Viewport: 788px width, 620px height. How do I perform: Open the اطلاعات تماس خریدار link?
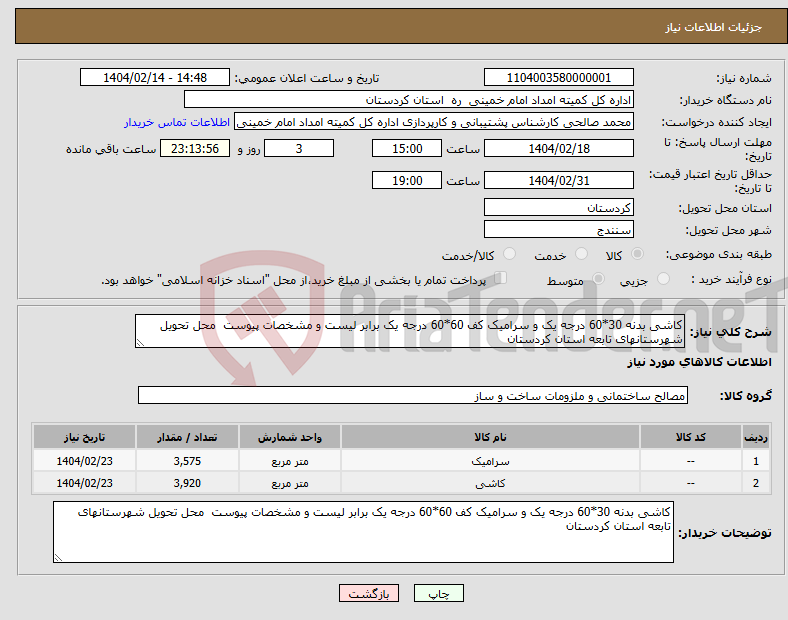(177, 122)
